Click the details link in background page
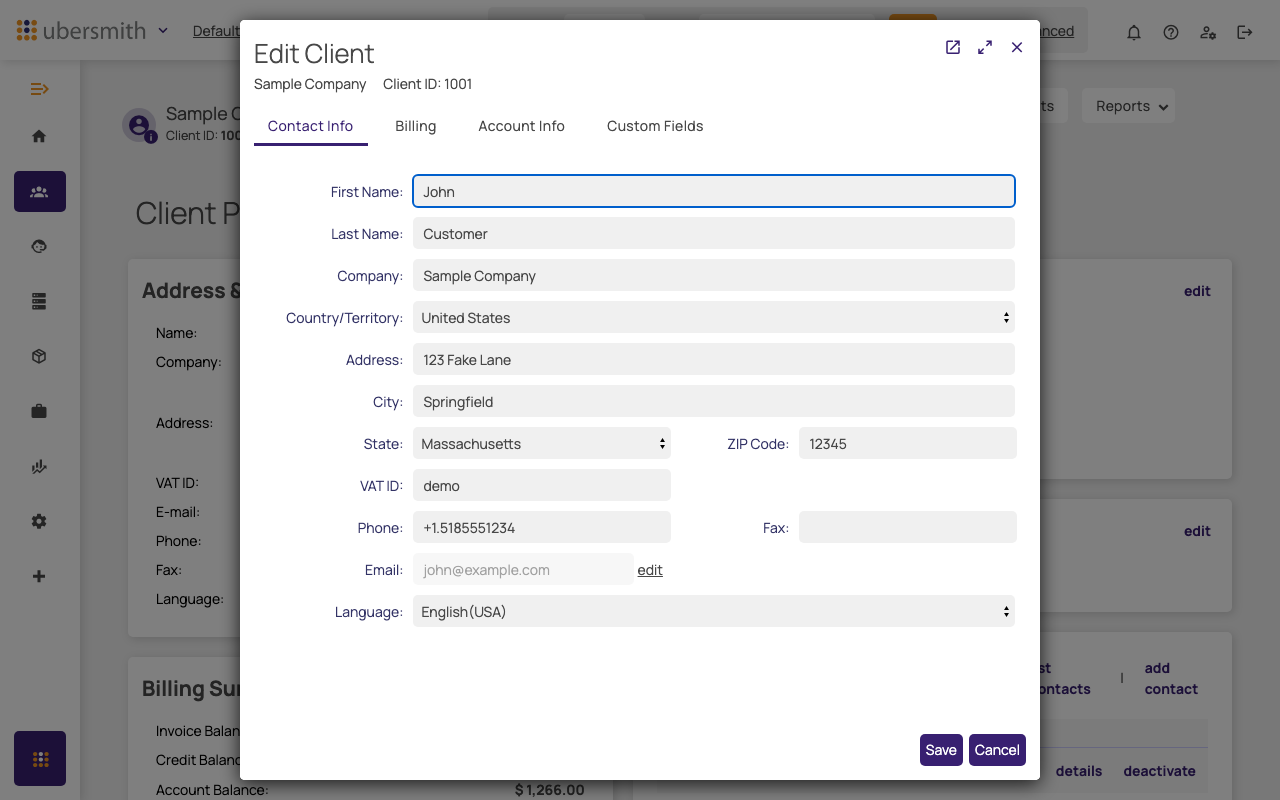The width and height of the screenshot is (1280, 800). [x=1079, y=771]
